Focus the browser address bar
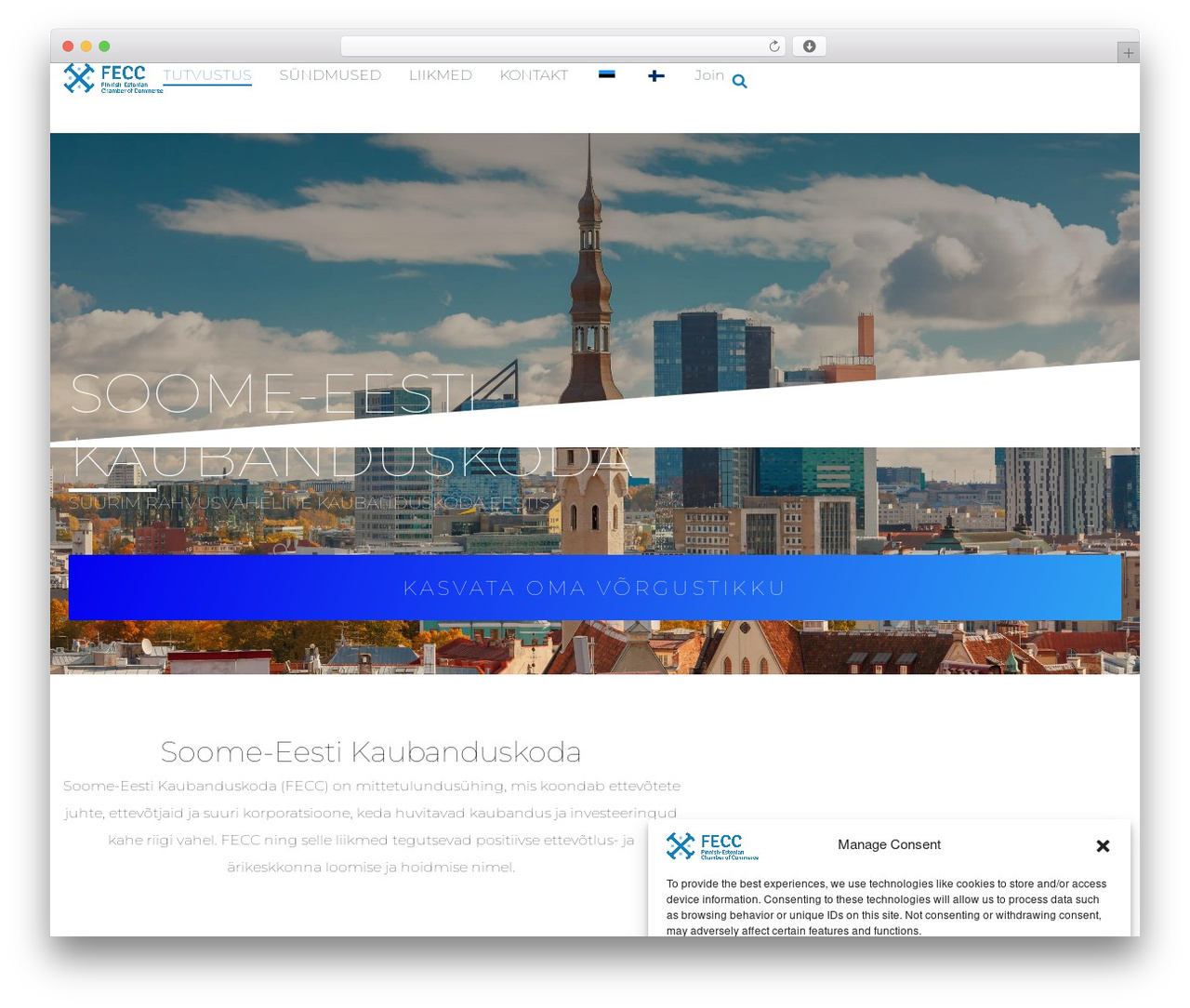The image size is (1190, 1008). point(563,46)
